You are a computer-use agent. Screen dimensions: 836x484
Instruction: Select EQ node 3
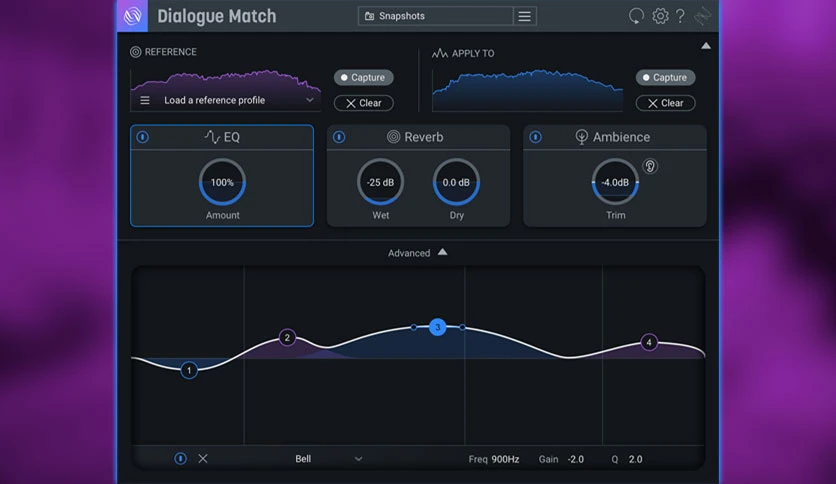438,327
